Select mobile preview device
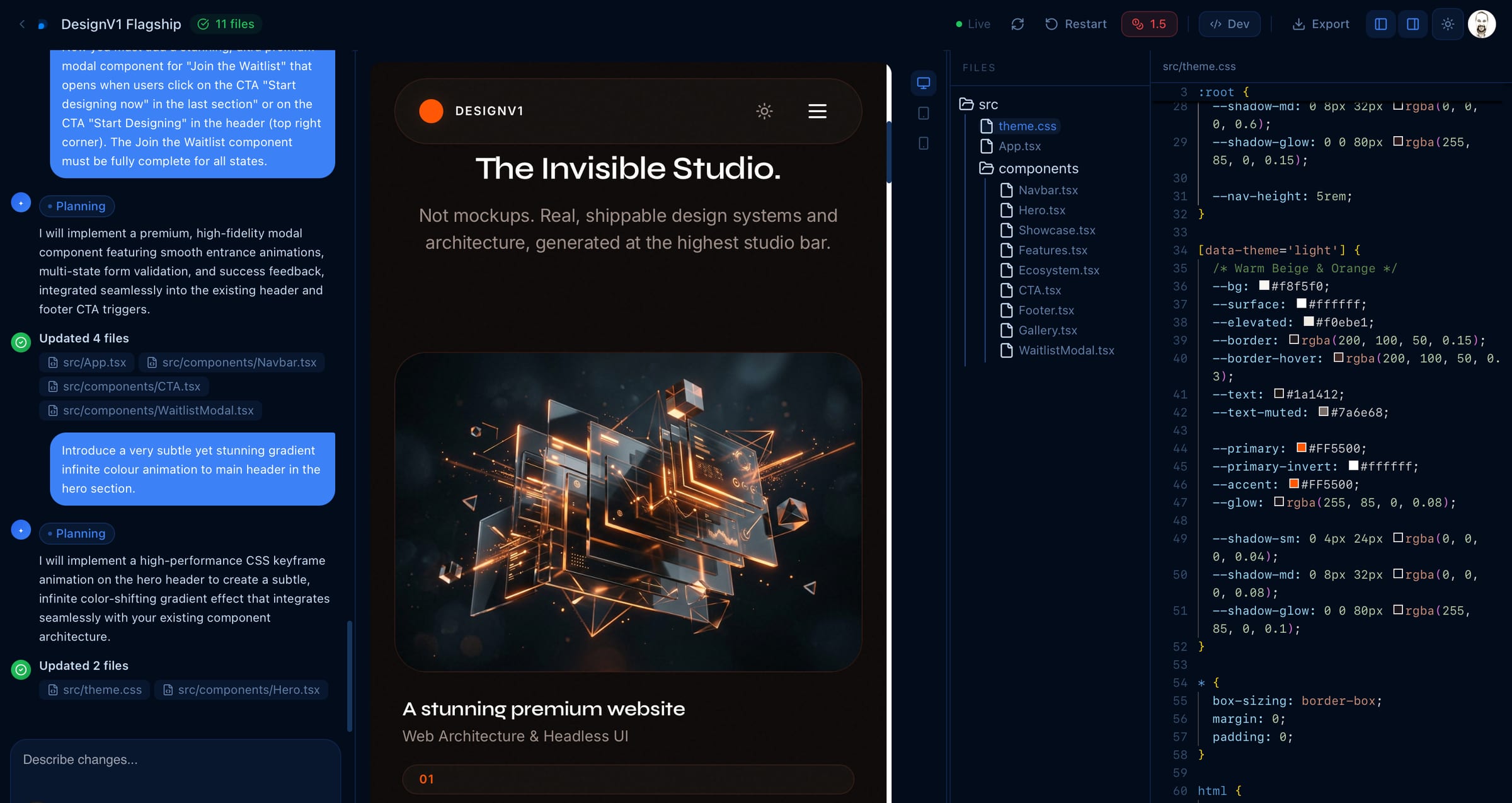 tap(924, 144)
